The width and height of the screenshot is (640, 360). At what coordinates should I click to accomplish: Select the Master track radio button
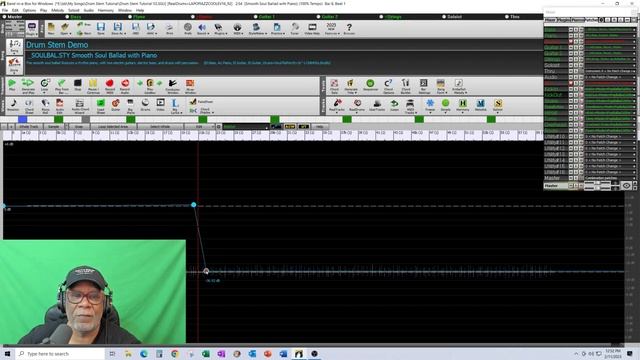coord(4,17)
